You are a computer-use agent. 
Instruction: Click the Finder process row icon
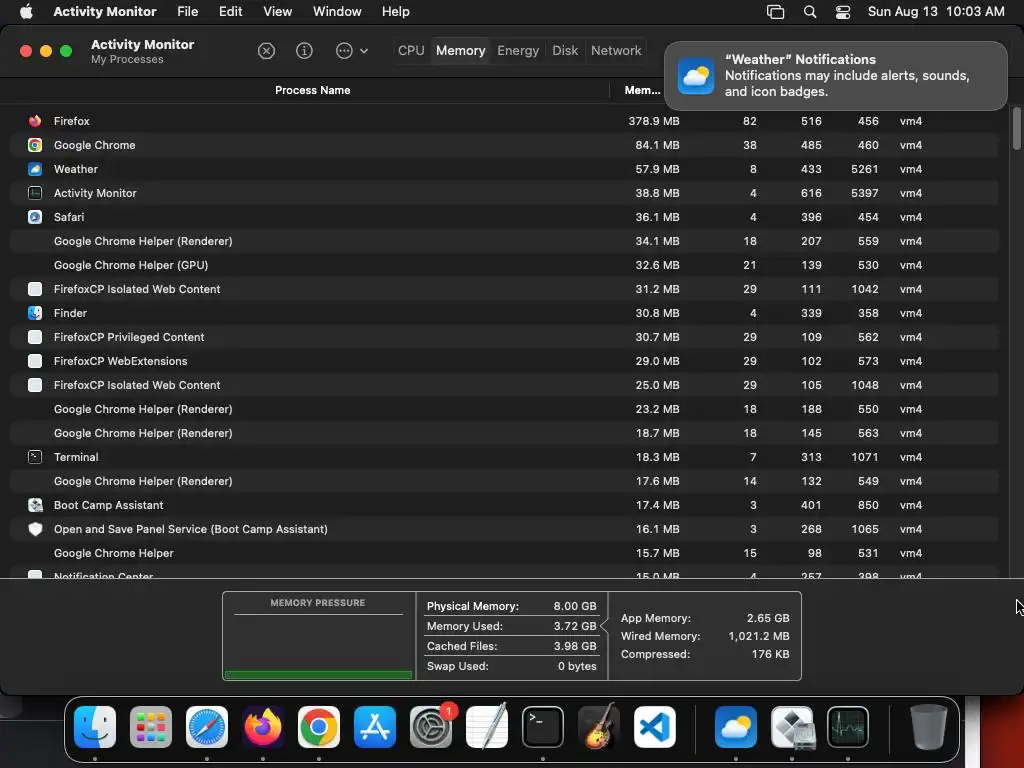(x=35, y=313)
